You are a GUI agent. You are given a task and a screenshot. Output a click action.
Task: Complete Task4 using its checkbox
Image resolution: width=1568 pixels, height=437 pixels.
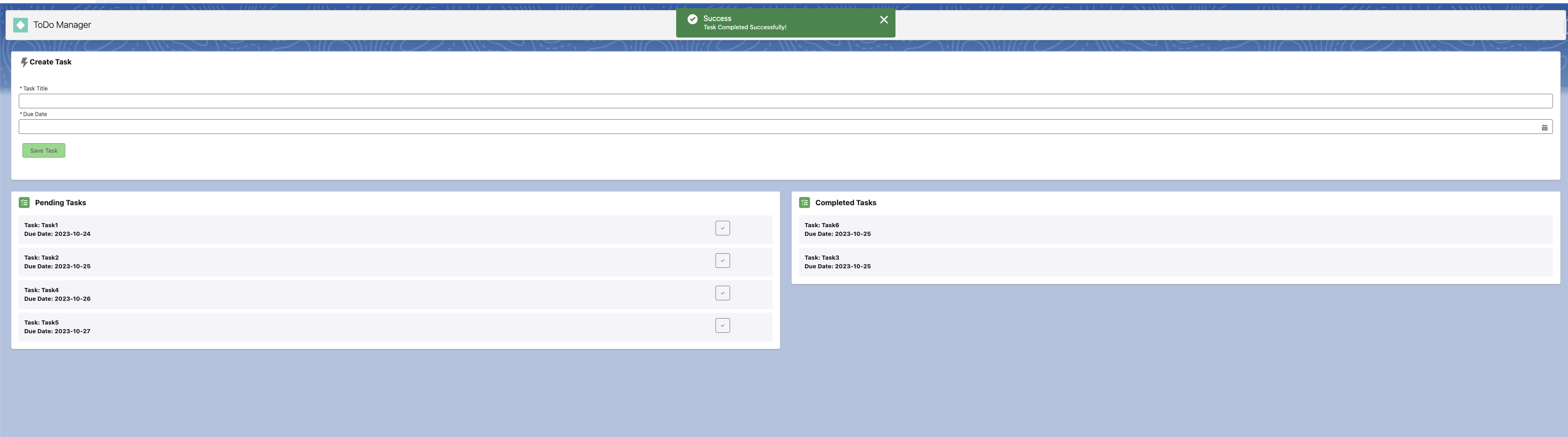click(722, 293)
